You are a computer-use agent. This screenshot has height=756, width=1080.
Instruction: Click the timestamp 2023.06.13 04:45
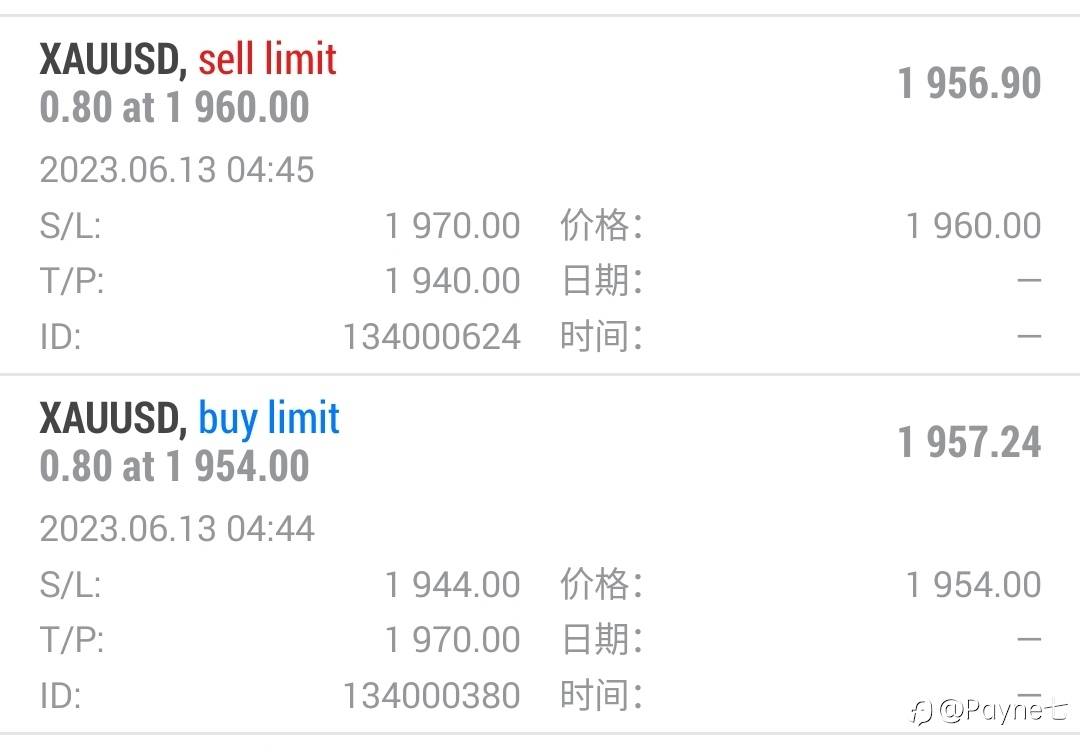coord(177,170)
